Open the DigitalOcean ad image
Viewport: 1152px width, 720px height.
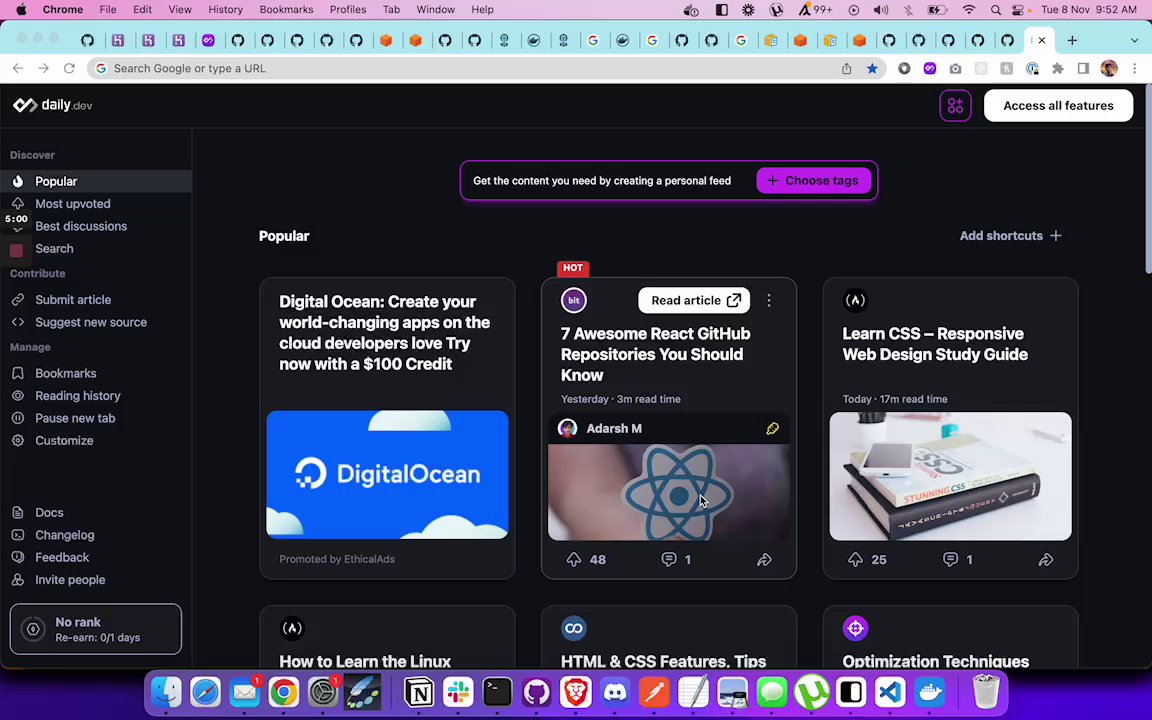[x=387, y=475]
